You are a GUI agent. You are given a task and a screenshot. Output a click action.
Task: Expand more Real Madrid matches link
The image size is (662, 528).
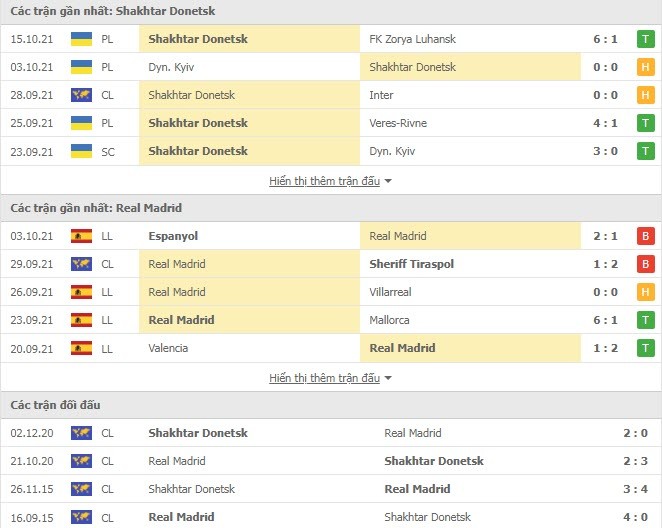(324, 378)
